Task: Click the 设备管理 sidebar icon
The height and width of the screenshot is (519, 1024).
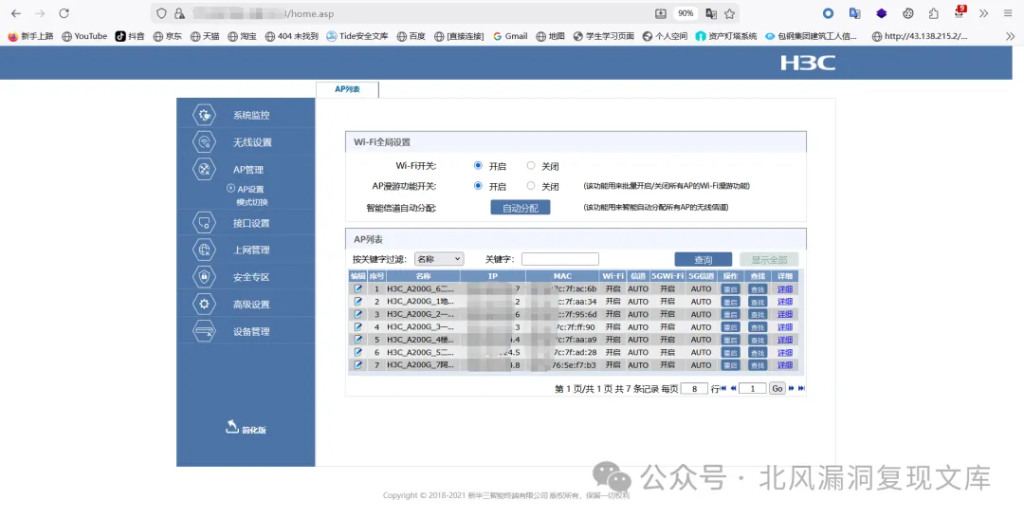Action: [x=204, y=331]
